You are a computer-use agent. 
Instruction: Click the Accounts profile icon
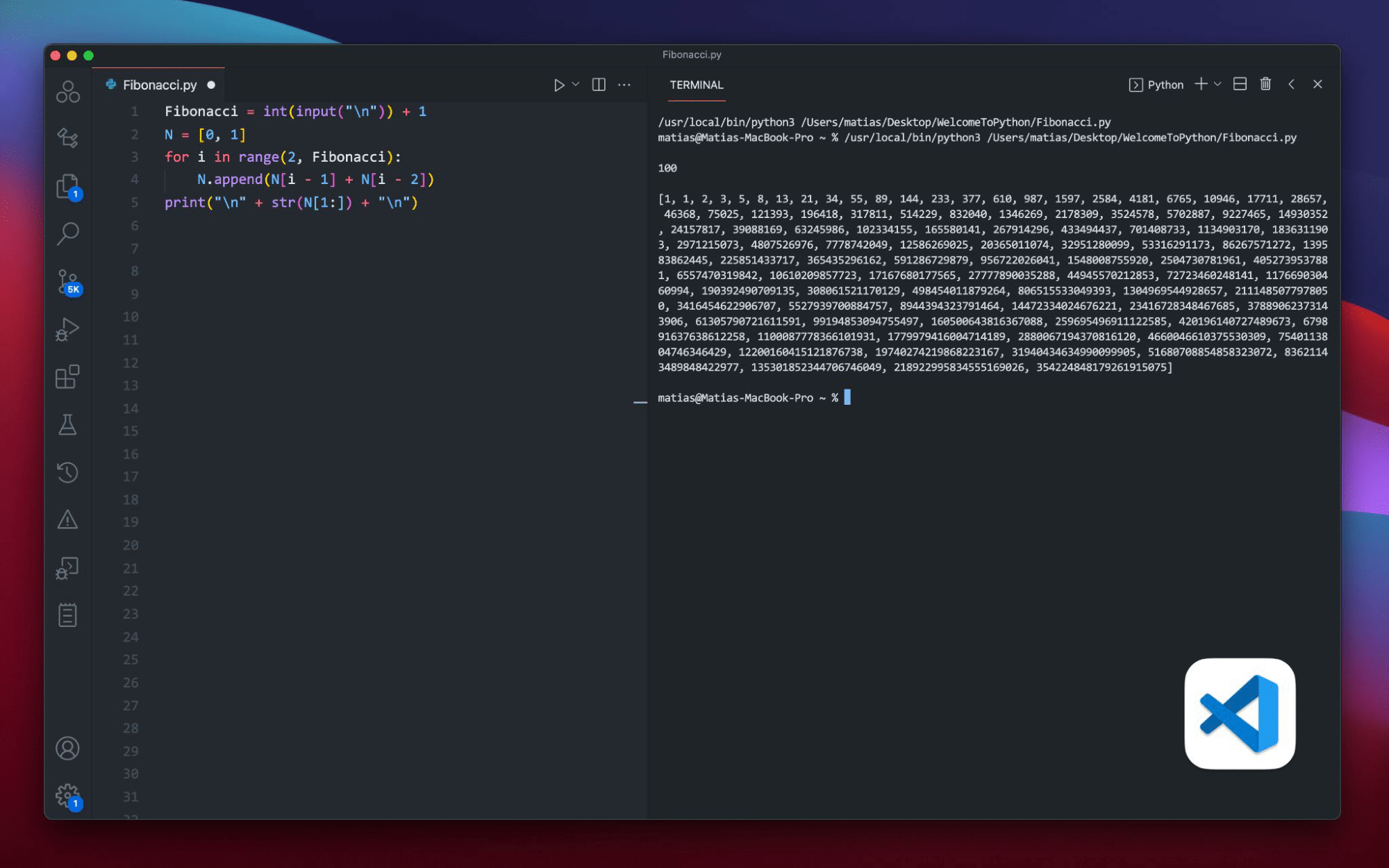pos(67,749)
